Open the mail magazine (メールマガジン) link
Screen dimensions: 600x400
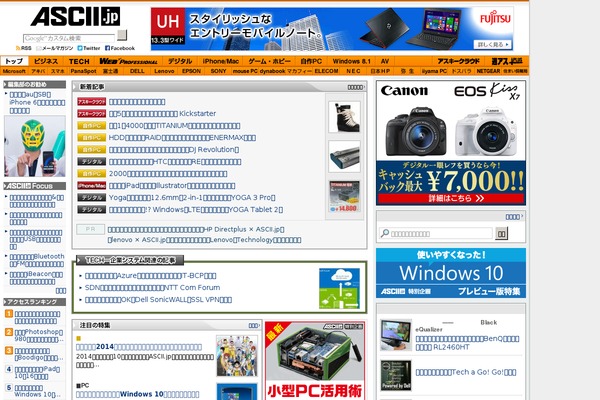[54, 48]
